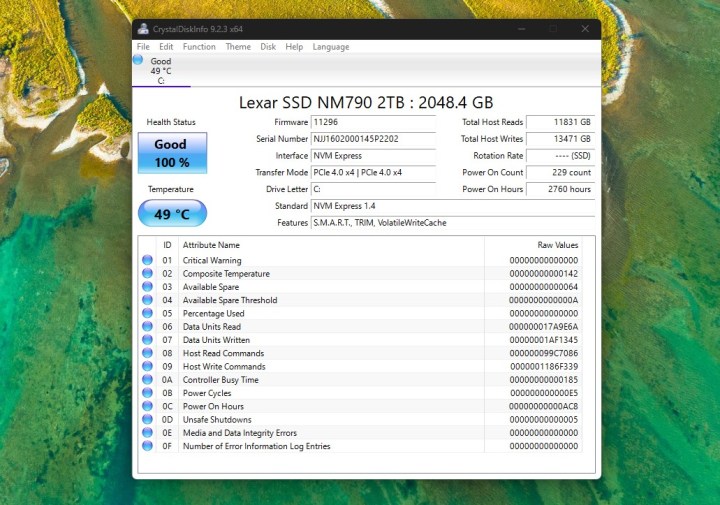Click the status orb beside Data Units Written
Viewport: 720px width, 505px height.
pyautogui.click(x=148, y=340)
